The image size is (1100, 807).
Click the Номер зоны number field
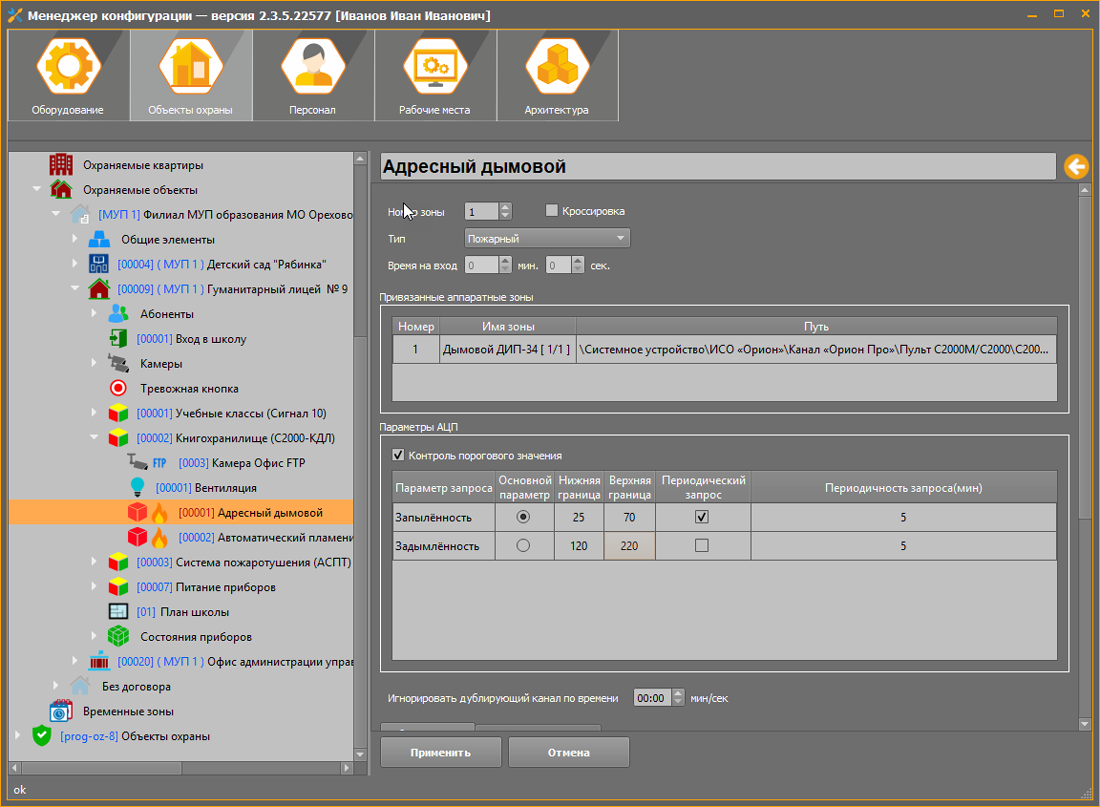[x=480, y=212]
